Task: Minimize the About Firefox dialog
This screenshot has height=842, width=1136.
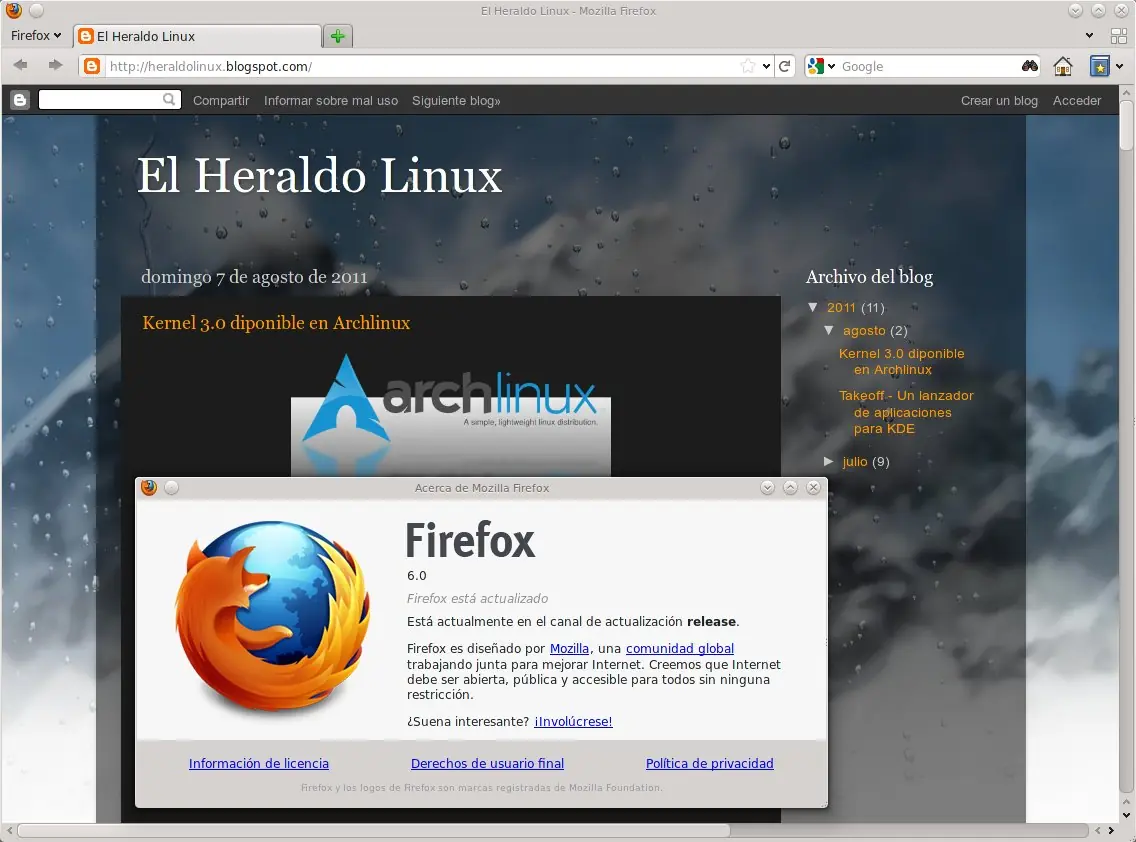Action: pyautogui.click(x=767, y=488)
